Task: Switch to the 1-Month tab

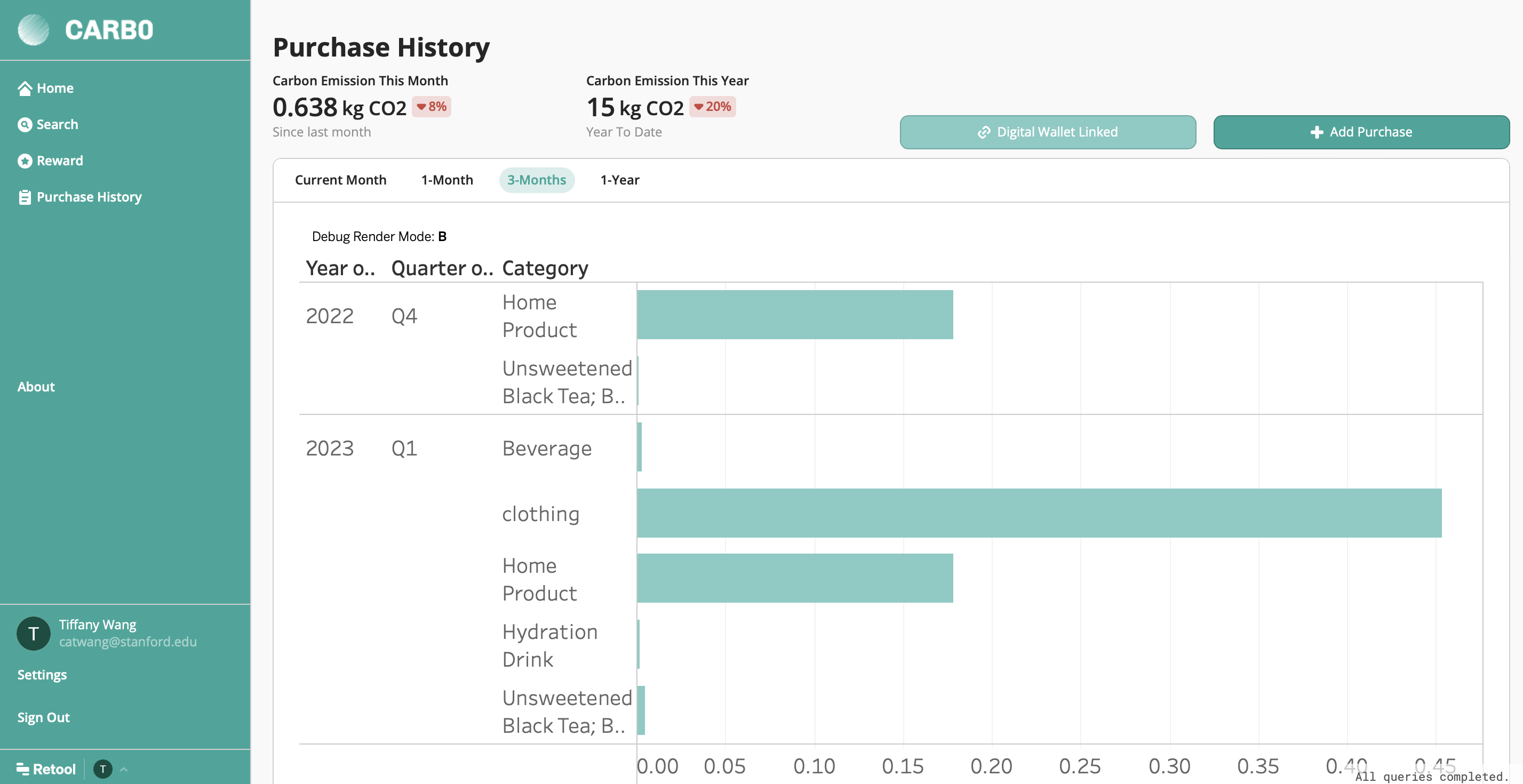Action: click(446, 180)
